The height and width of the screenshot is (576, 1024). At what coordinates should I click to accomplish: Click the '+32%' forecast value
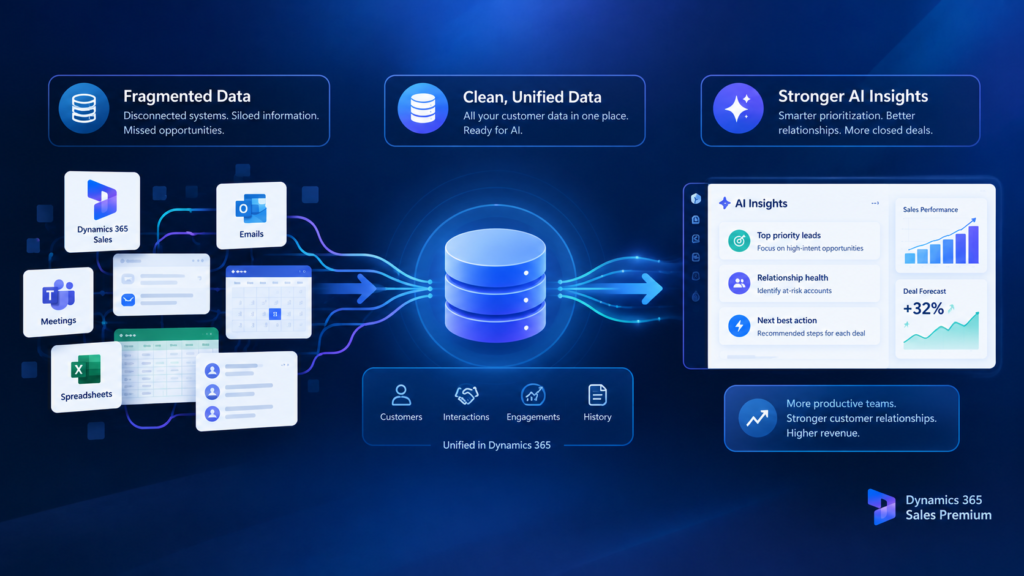(923, 308)
